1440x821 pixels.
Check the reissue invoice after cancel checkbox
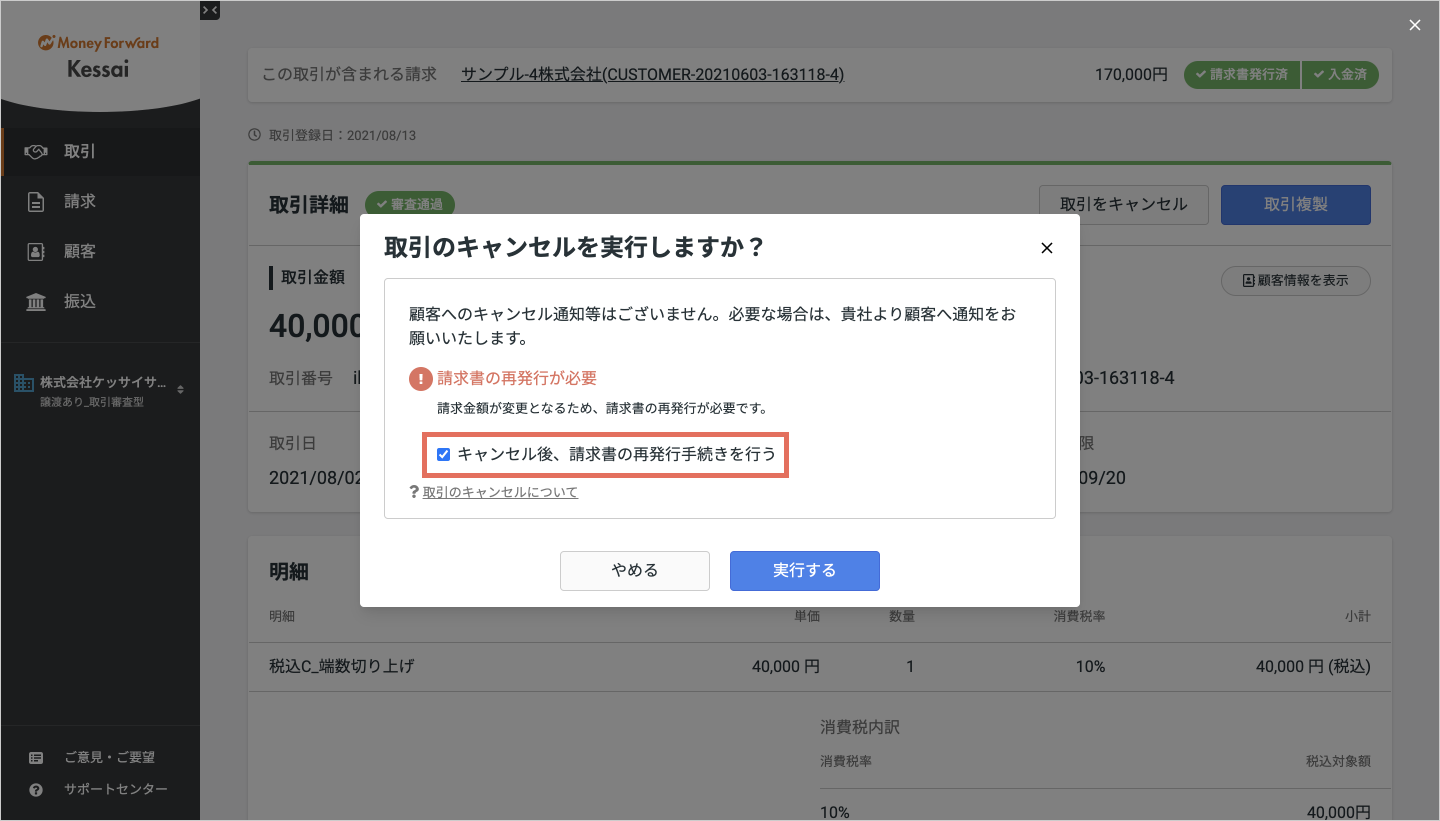tap(444, 454)
